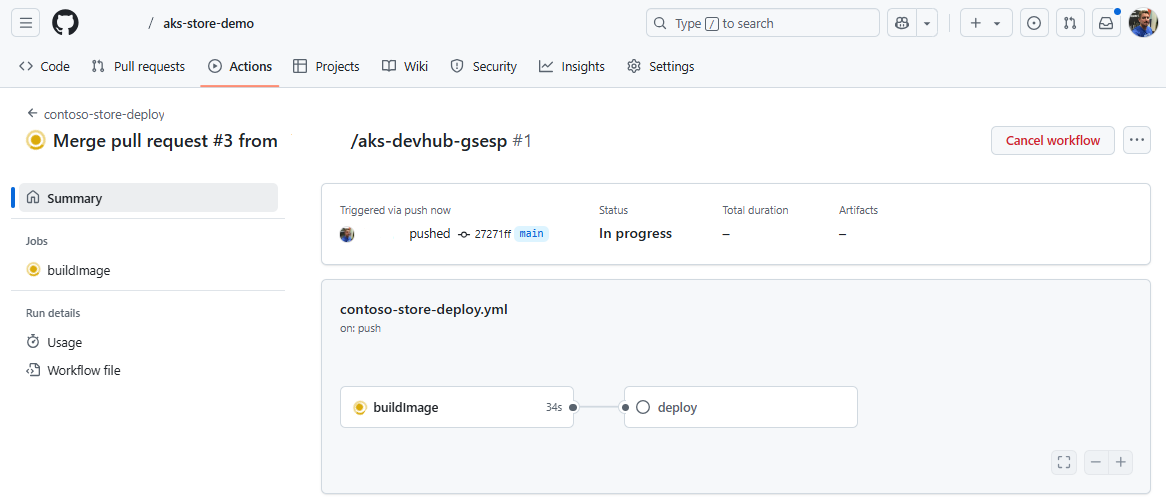The width and height of the screenshot is (1166, 501).
Task: Click the /aks-devhub-gsesp title text
Action: (x=429, y=141)
